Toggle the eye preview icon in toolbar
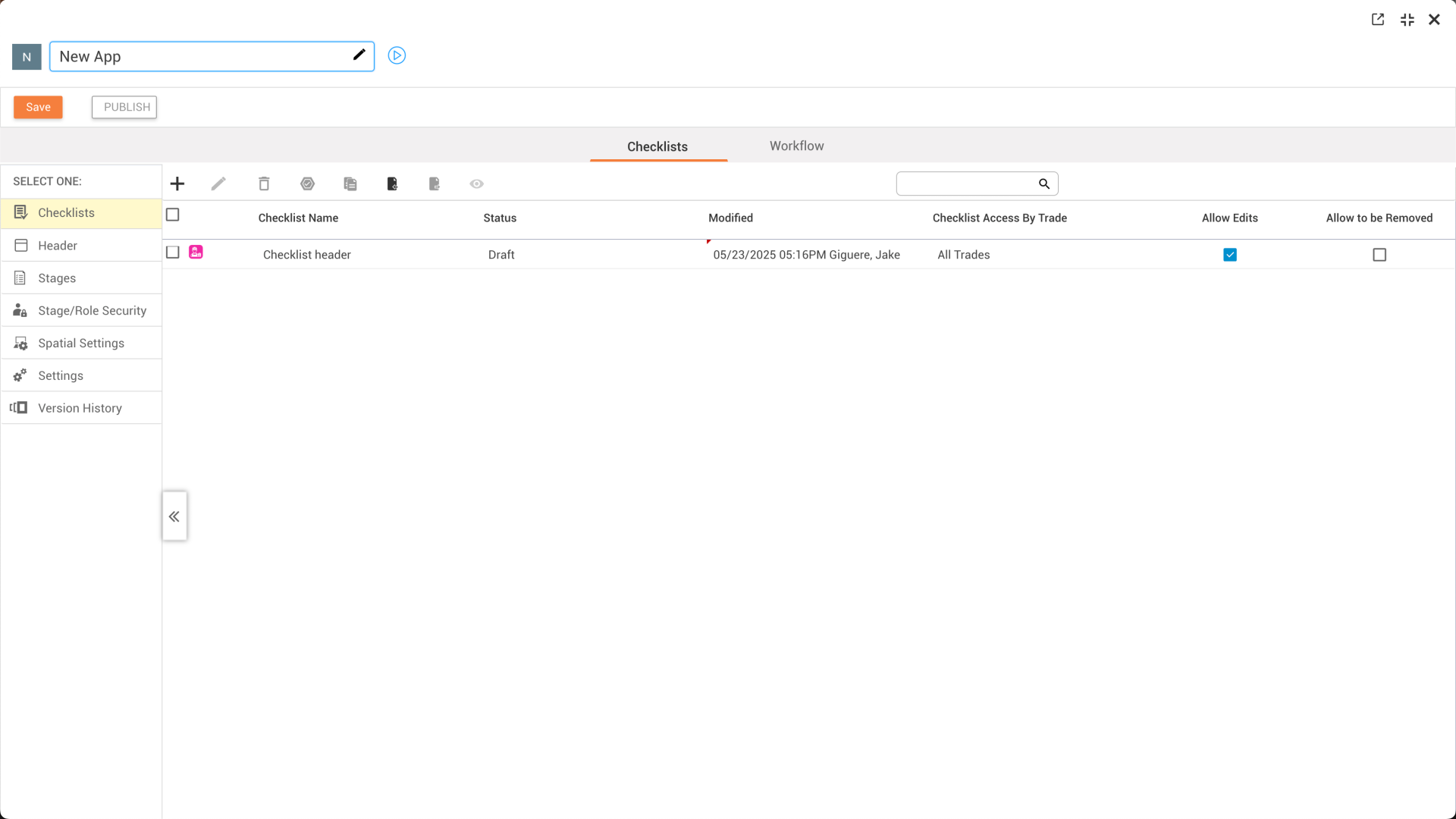This screenshot has width=1456, height=819. coord(476,184)
